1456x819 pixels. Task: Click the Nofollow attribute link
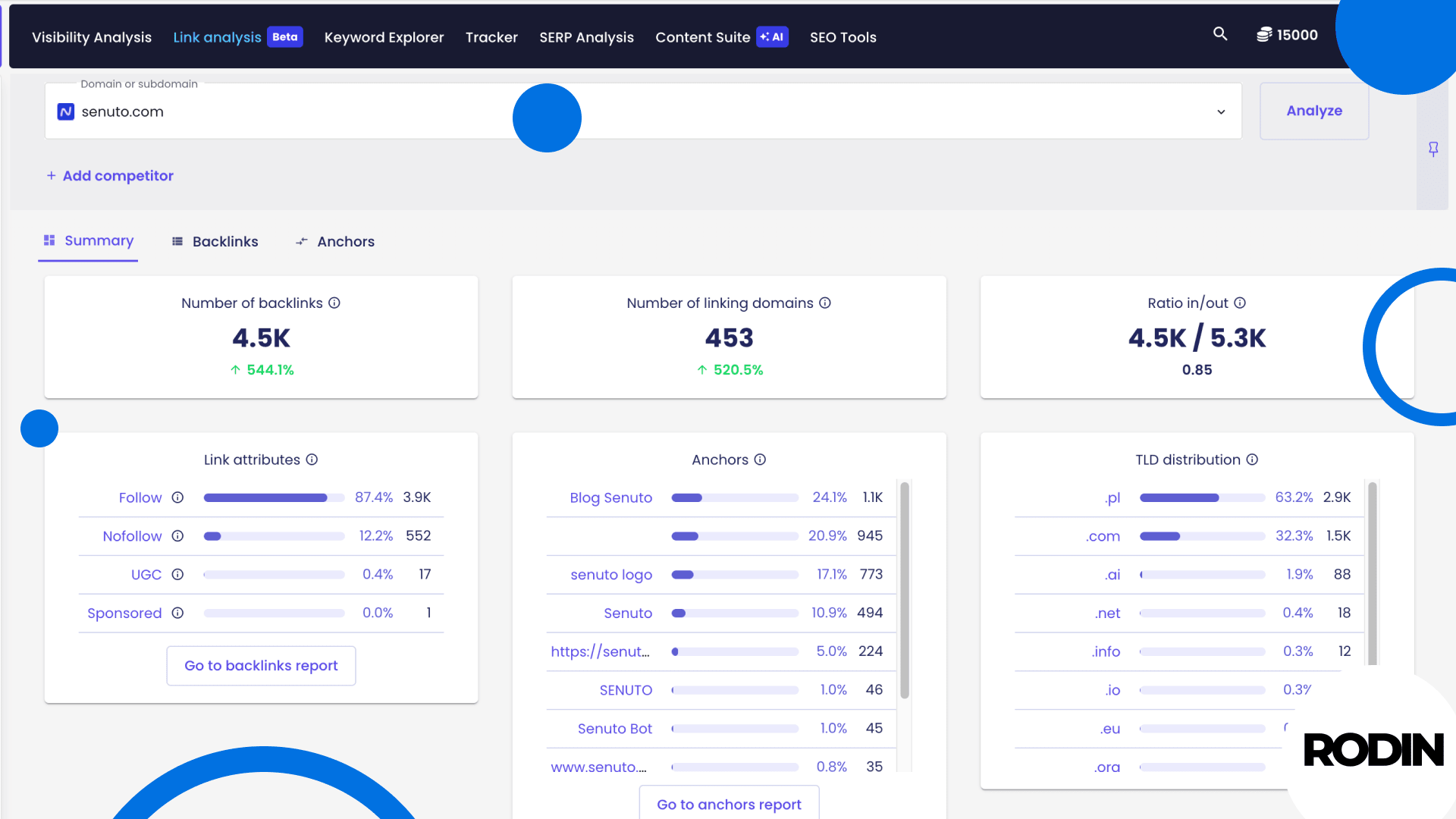click(132, 536)
